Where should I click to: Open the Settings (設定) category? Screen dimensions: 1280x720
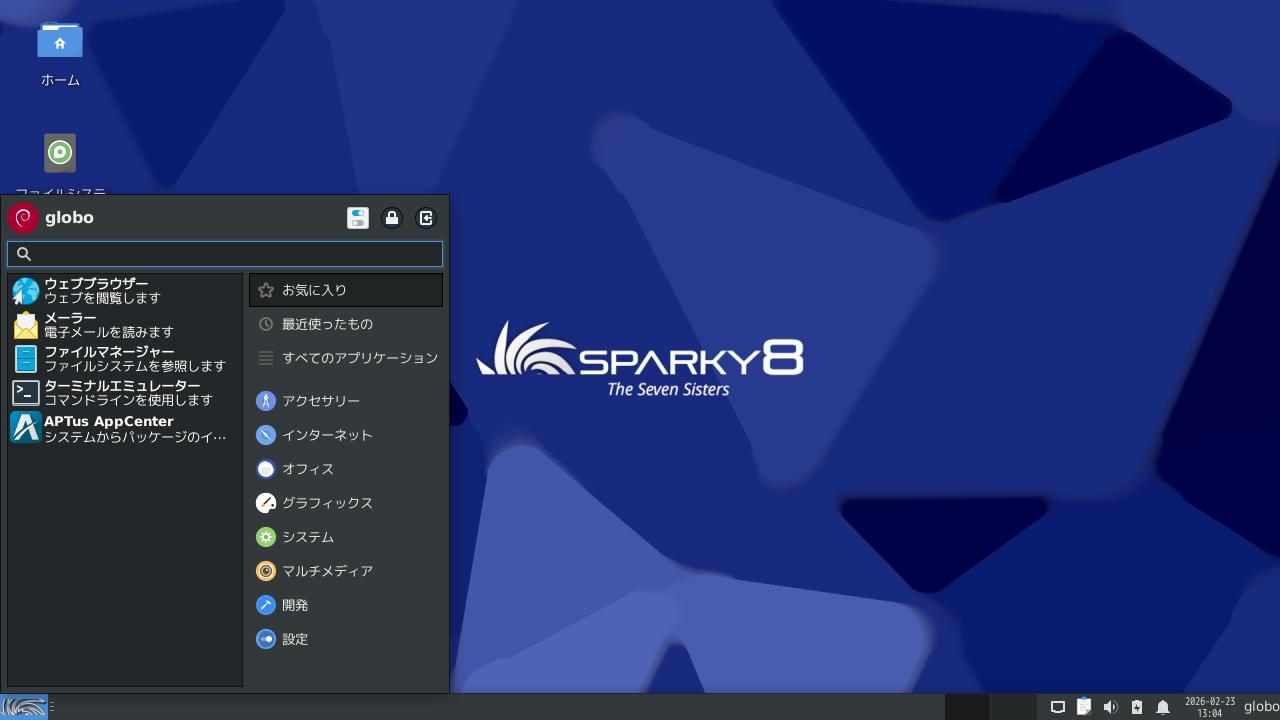tap(346, 639)
